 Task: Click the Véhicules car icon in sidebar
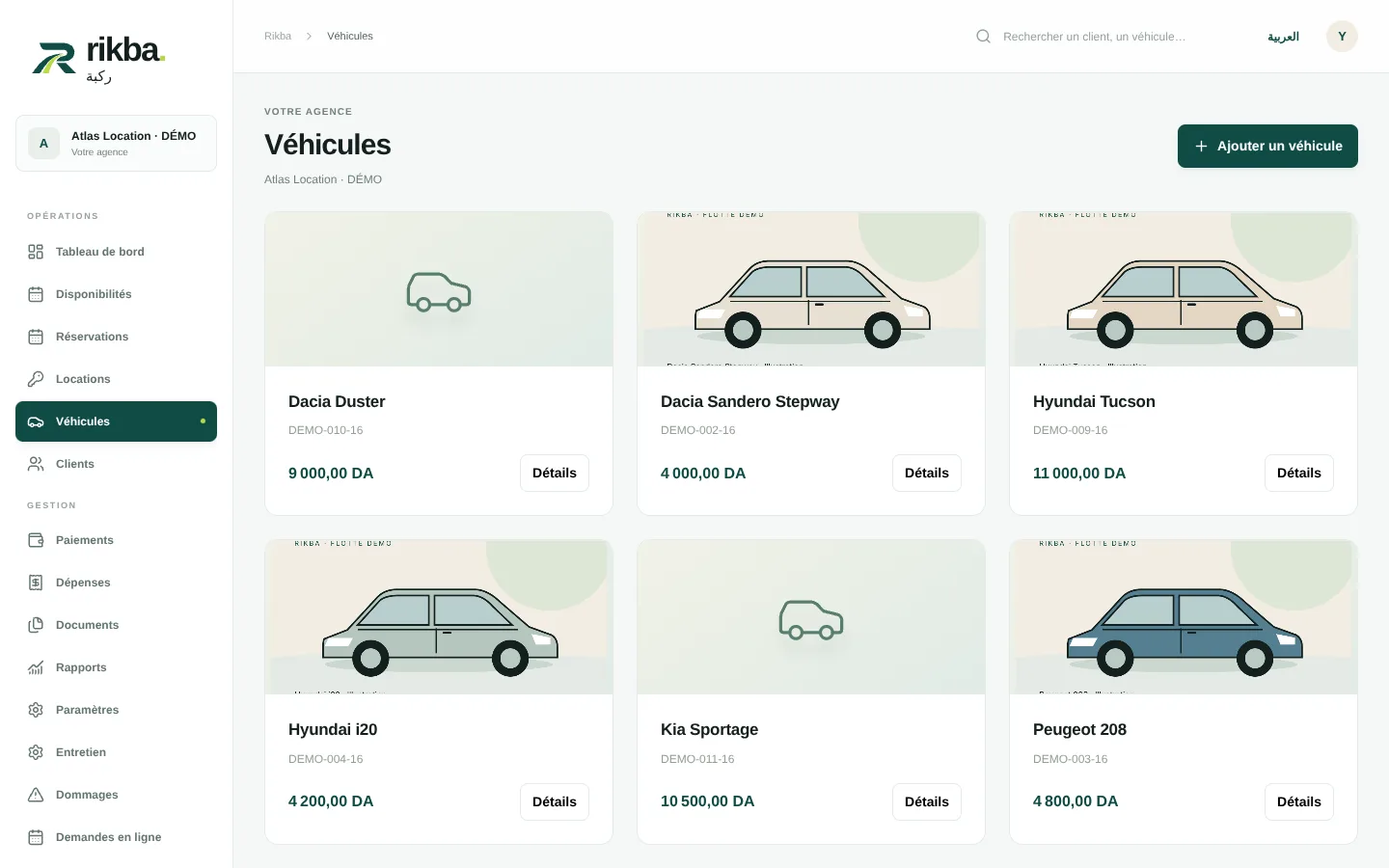[36, 421]
